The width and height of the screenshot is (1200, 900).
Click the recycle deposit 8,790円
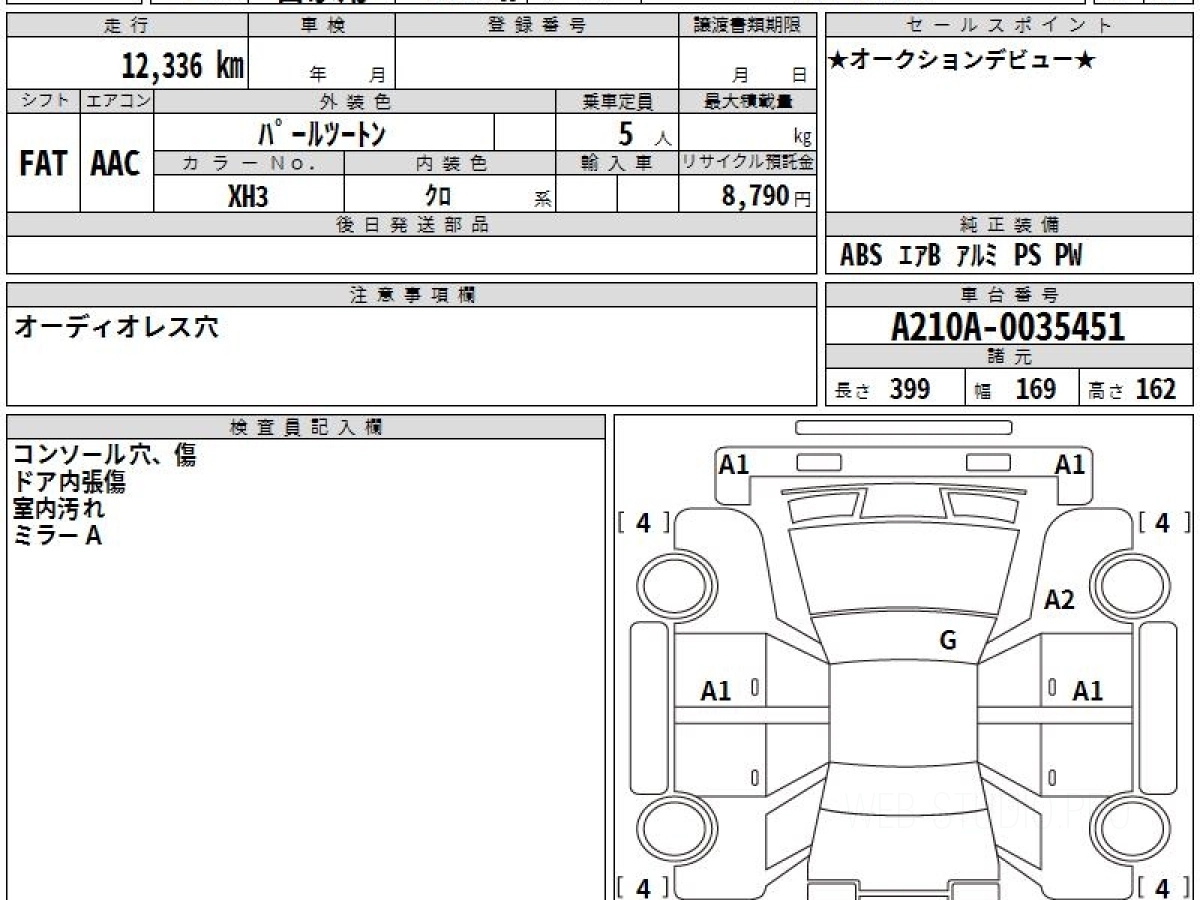[767, 196]
